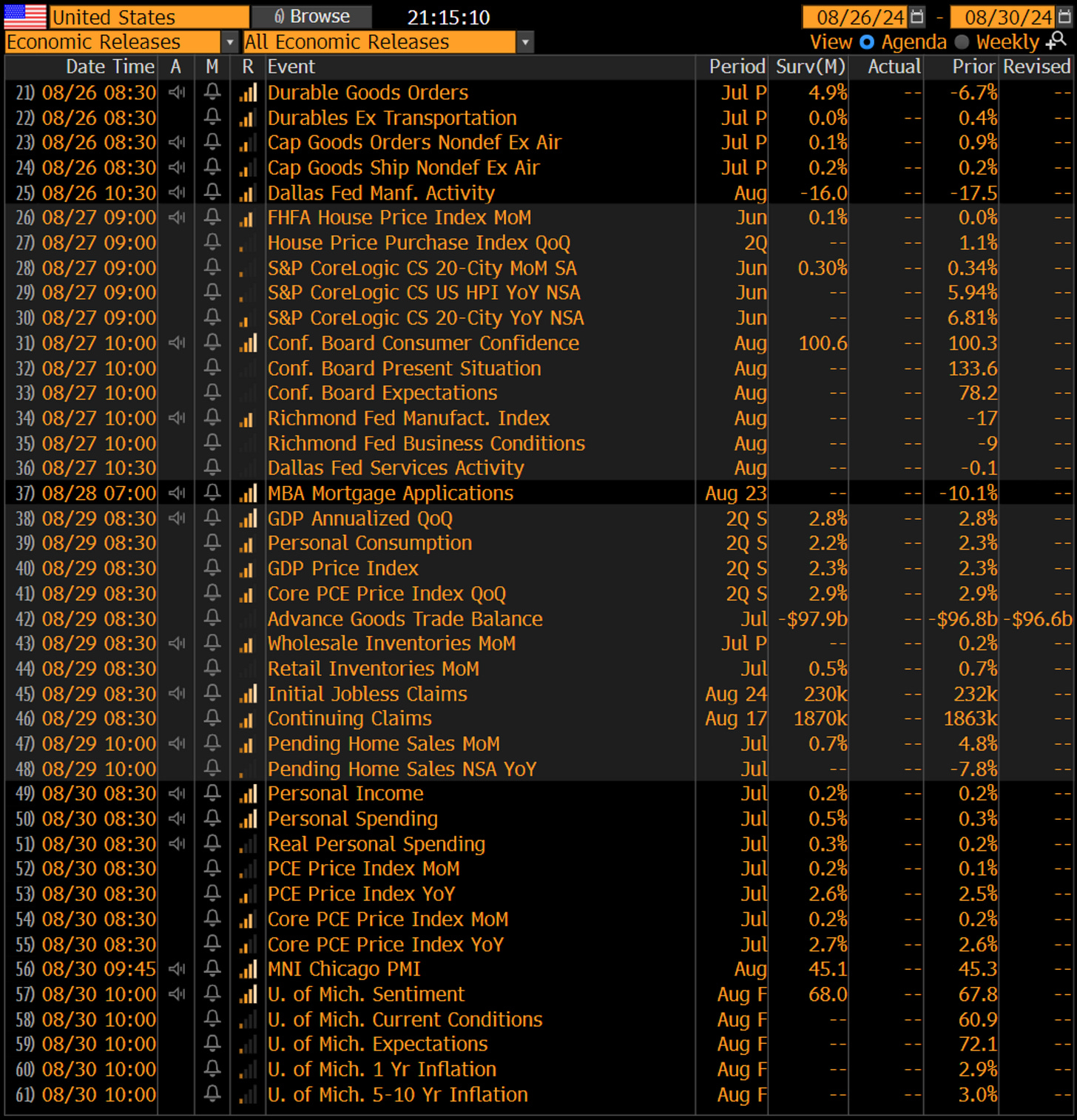Click the Revised column header

(x=1036, y=67)
